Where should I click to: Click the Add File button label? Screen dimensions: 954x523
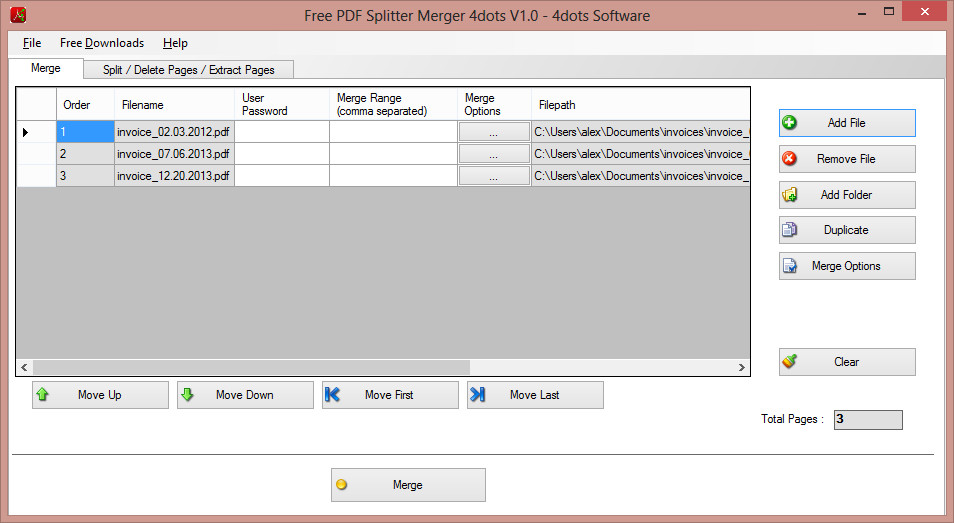846,123
